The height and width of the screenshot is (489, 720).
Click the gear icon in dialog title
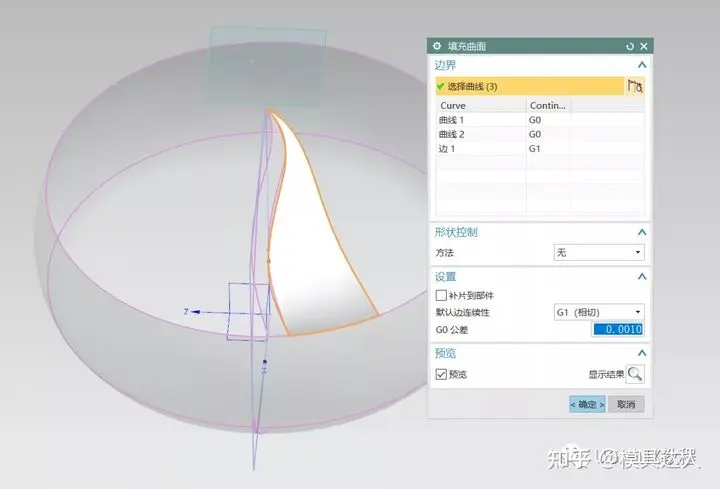436,46
